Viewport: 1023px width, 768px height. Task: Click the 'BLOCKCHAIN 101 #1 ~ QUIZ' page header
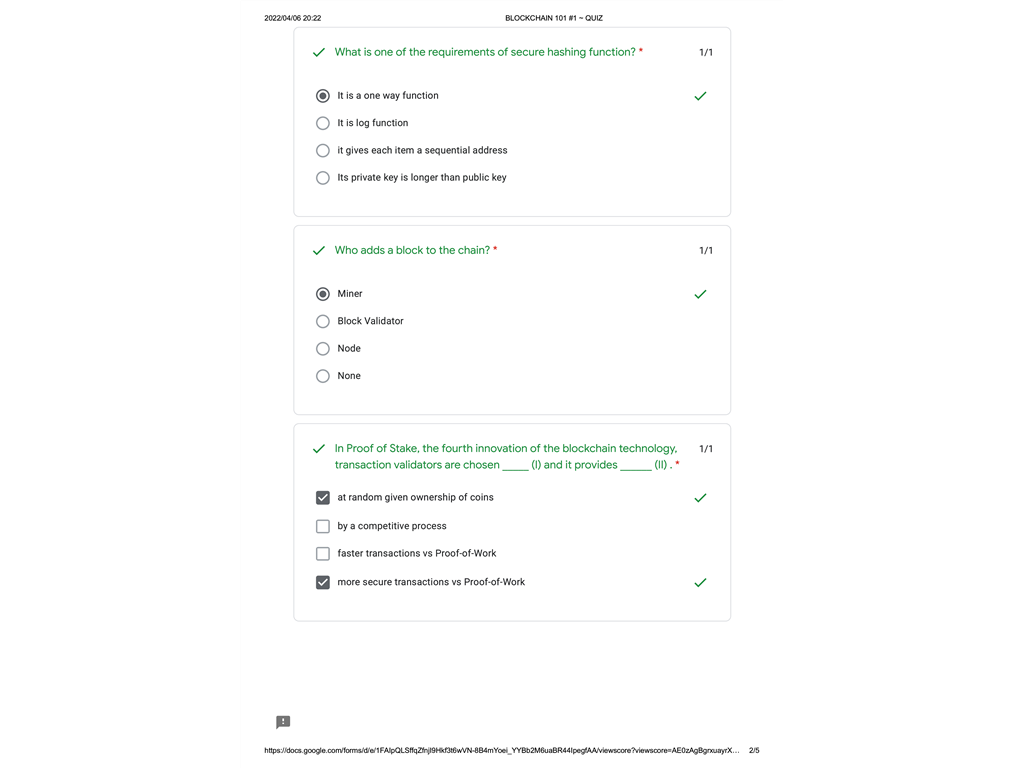click(553, 18)
